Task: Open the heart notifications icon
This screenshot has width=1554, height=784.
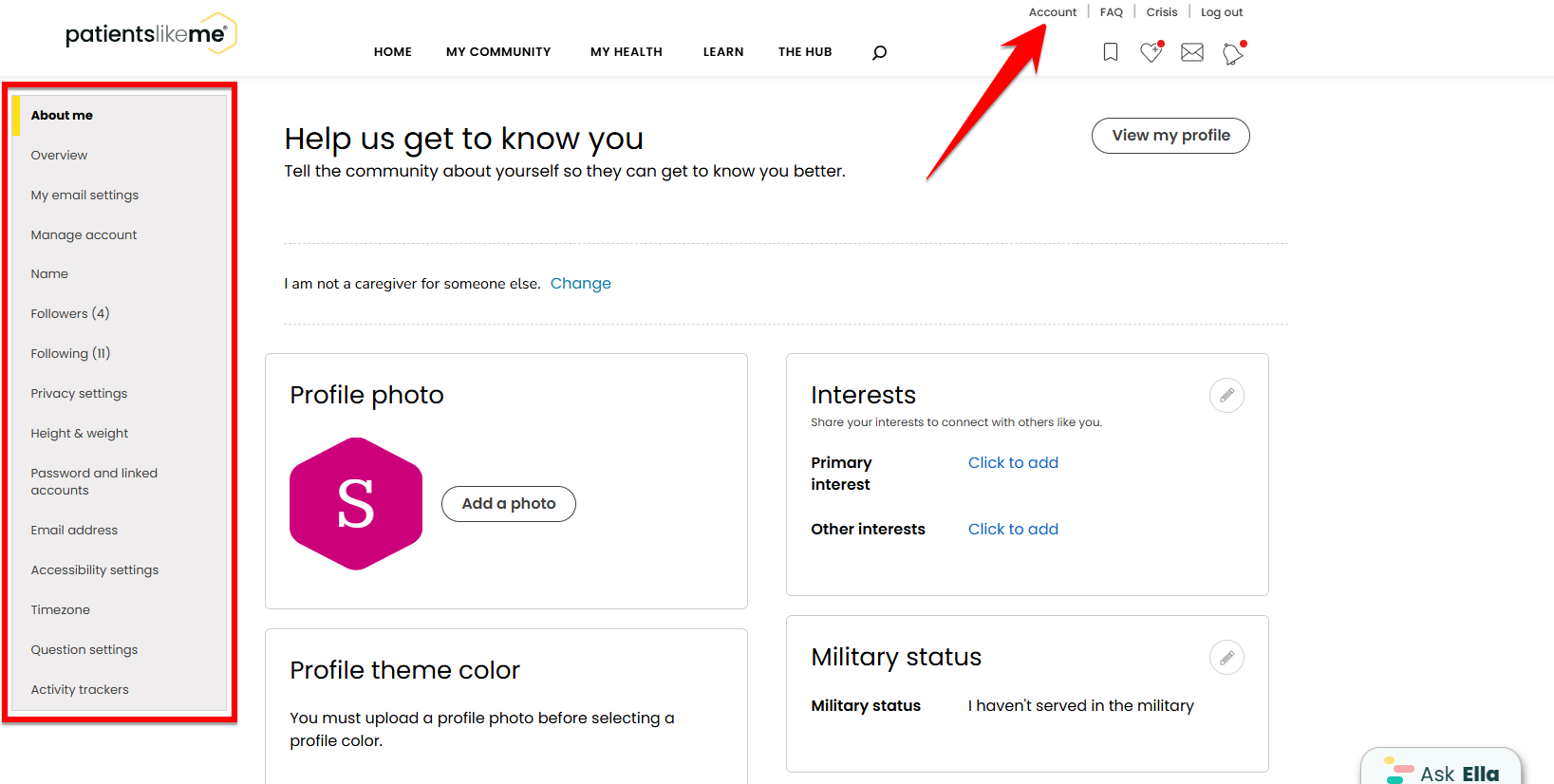Action: (x=1151, y=52)
